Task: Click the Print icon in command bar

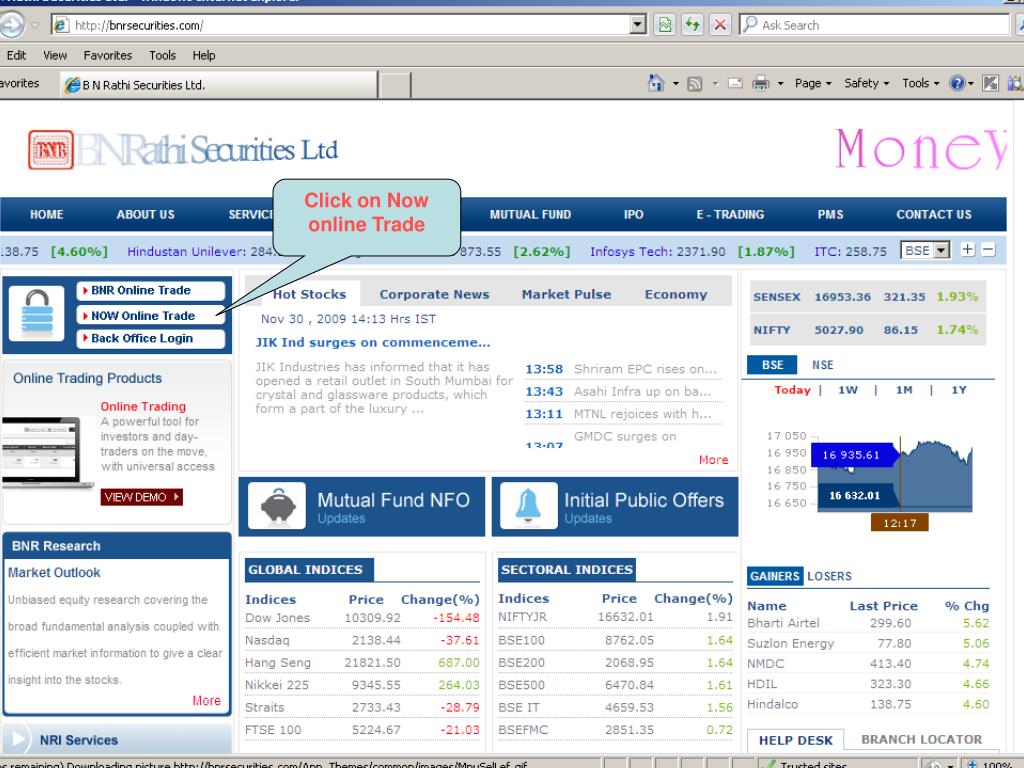Action: pos(761,83)
